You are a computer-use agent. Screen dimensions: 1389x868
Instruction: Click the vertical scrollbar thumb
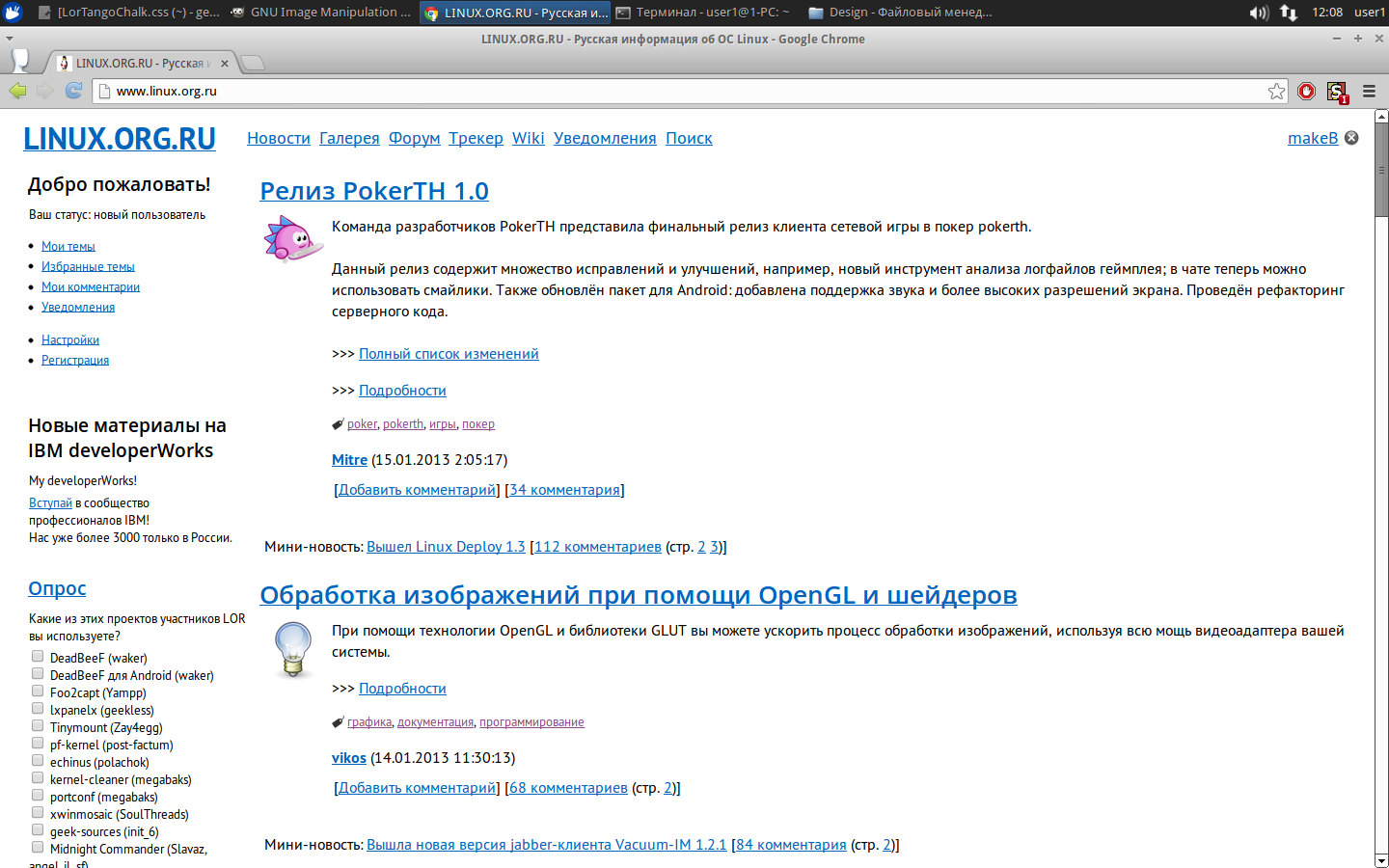point(1381,171)
